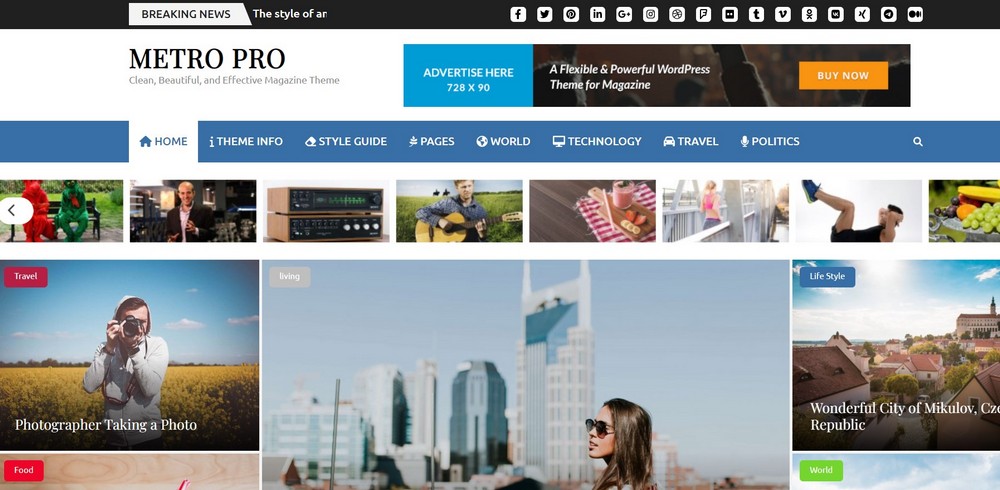The height and width of the screenshot is (490, 1000).
Task: Open the leg exercise workout thumbnail
Action: tap(858, 211)
